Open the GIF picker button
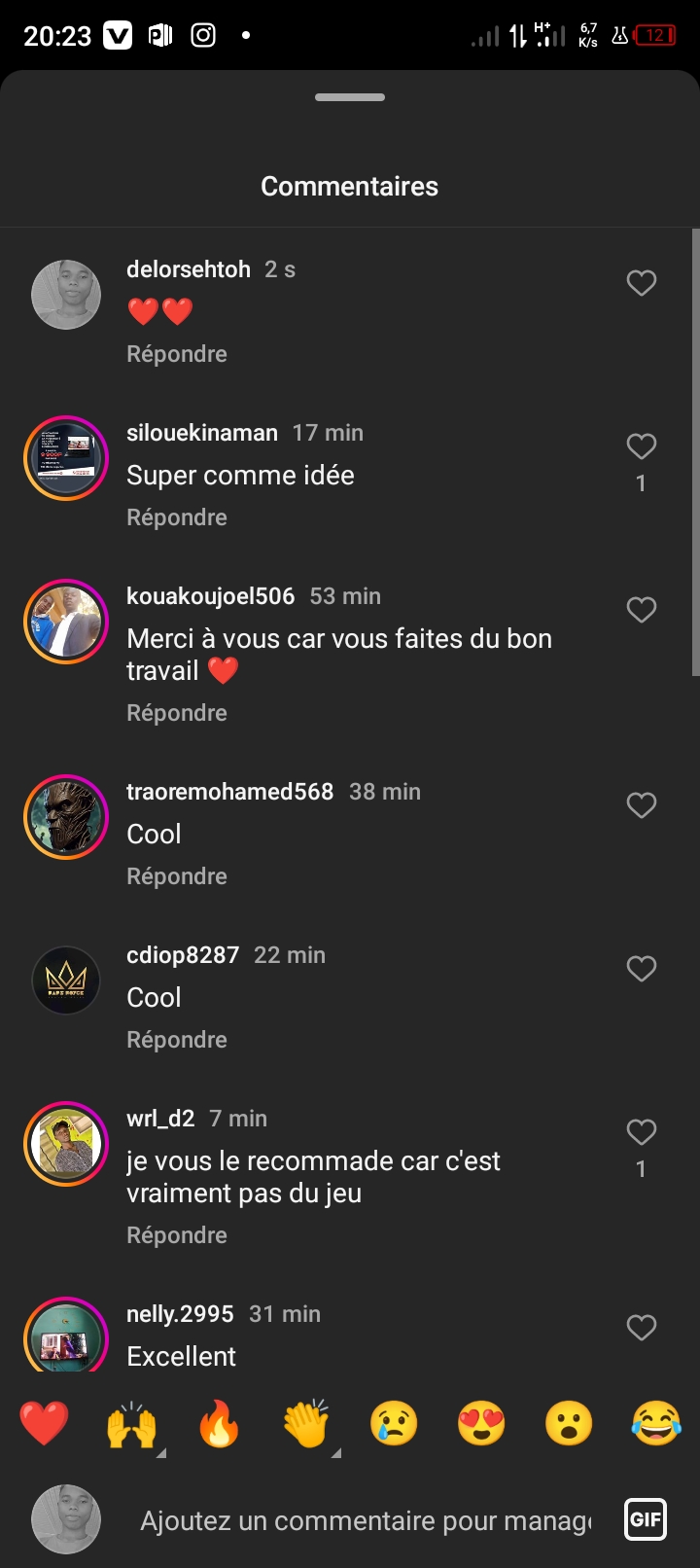Screen dimensions: 700x1568 coord(646,1519)
